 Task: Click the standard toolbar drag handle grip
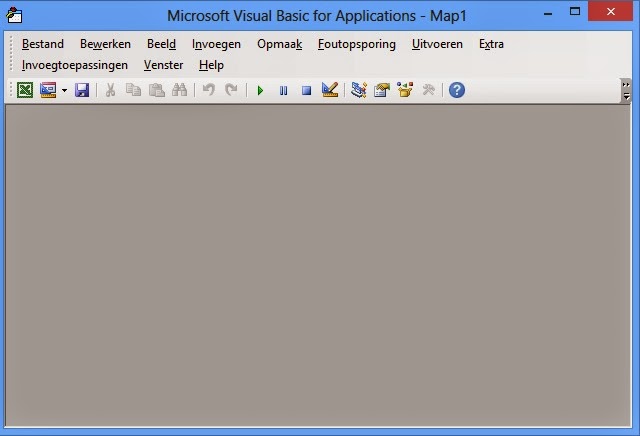click(11, 90)
